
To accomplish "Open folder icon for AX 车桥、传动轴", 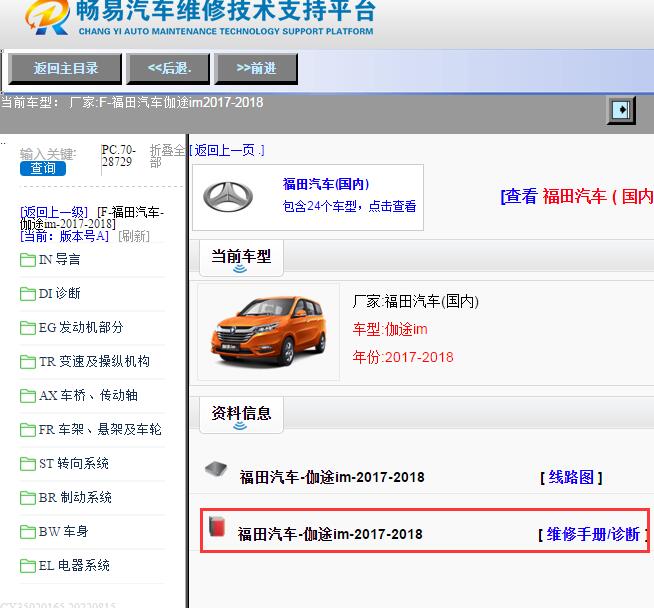I will pos(28,396).
